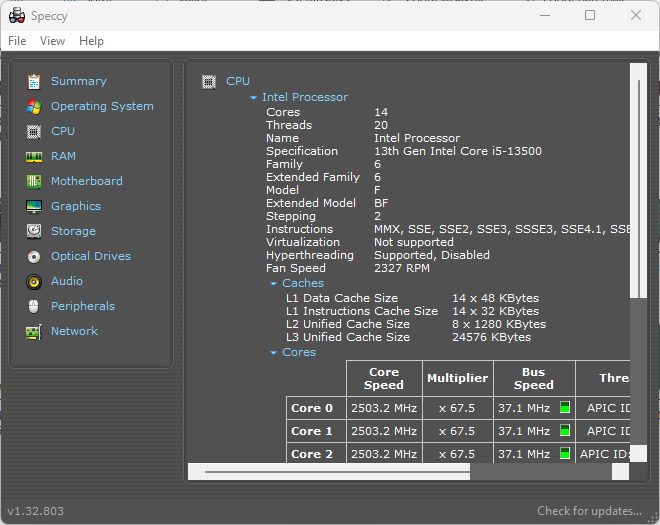Open the Storage section

[x=73, y=231]
